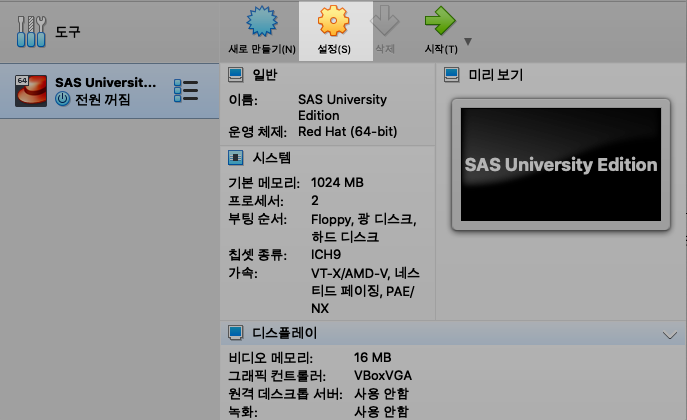Open the 도구 tools entry
687x420 pixels.
[x=110, y=32]
